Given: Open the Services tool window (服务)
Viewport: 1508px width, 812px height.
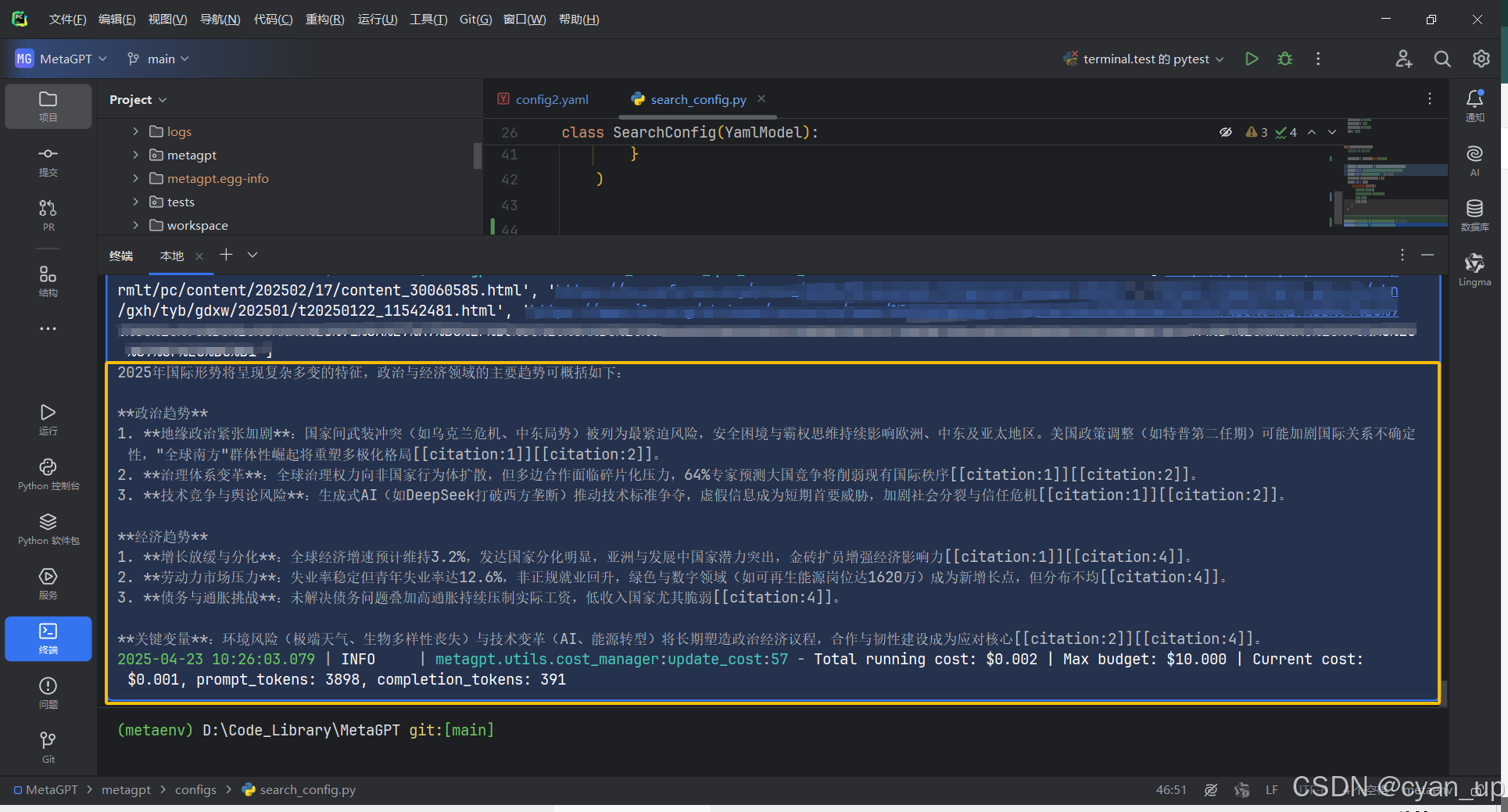Looking at the screenshot, I should tap(48, 583).
